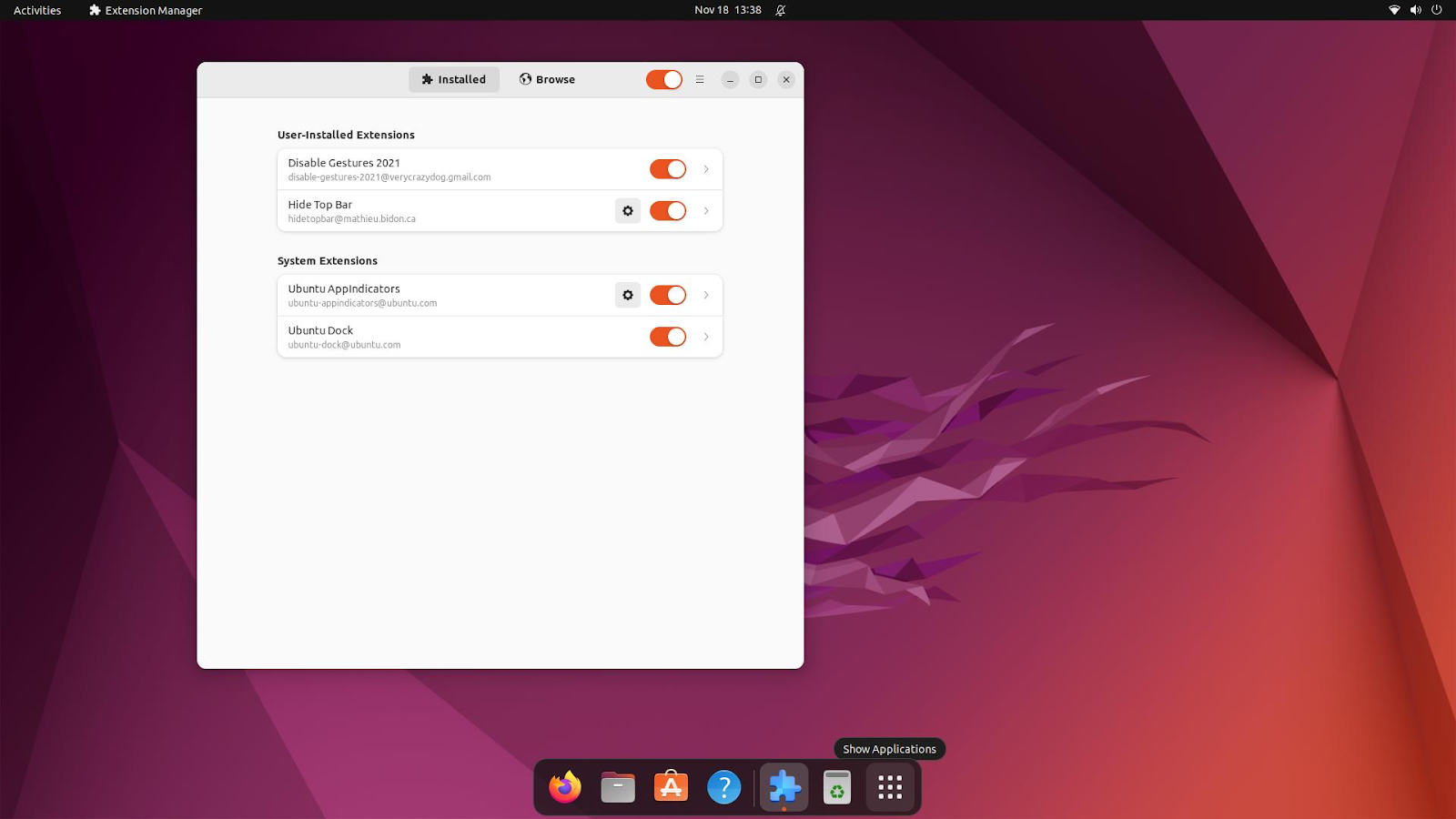The width and height of the screenshot is (1456, 819).
Task: Open Activities overview
Action: 37,10
